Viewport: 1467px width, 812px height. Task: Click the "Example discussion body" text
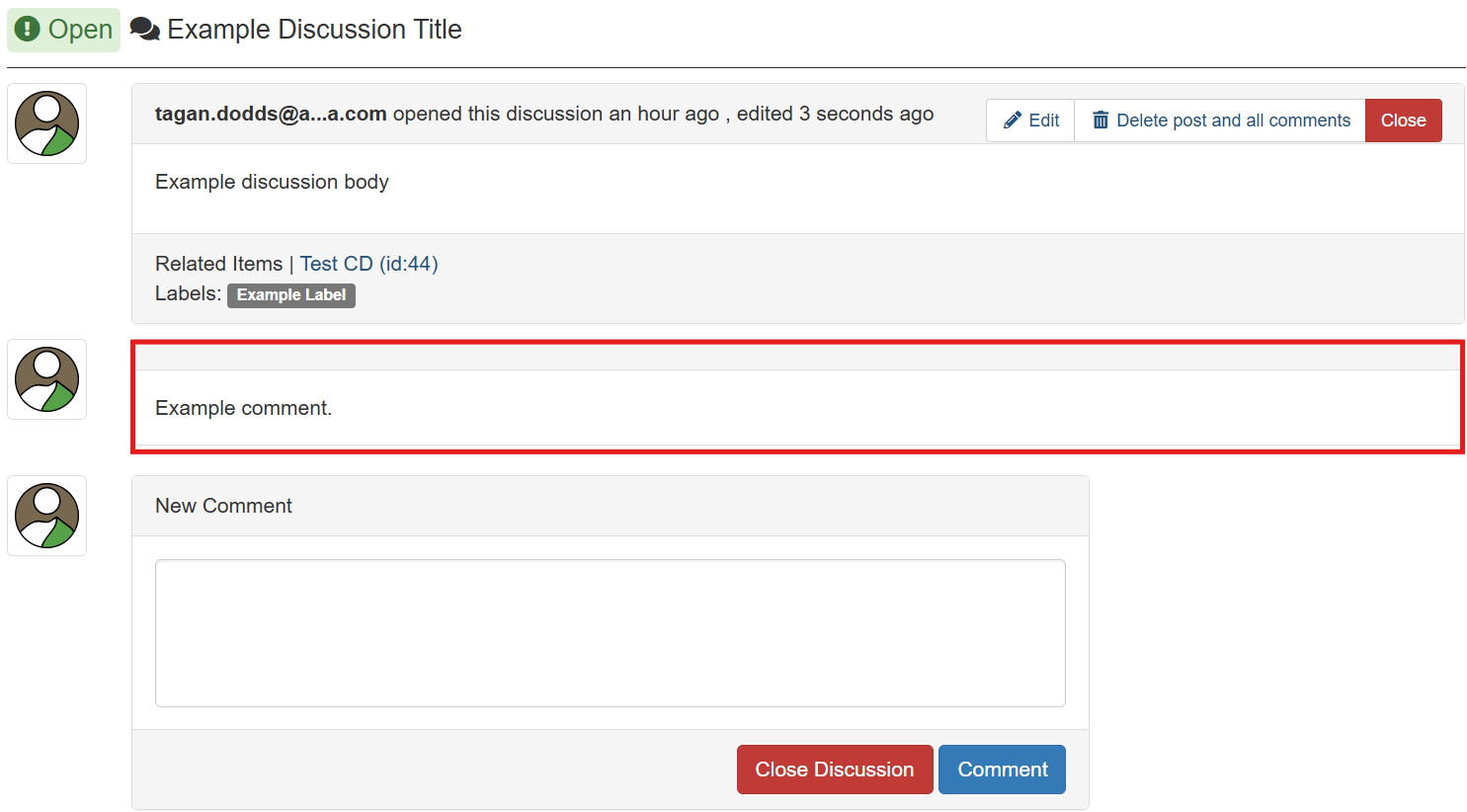click(x=272, y=182)
